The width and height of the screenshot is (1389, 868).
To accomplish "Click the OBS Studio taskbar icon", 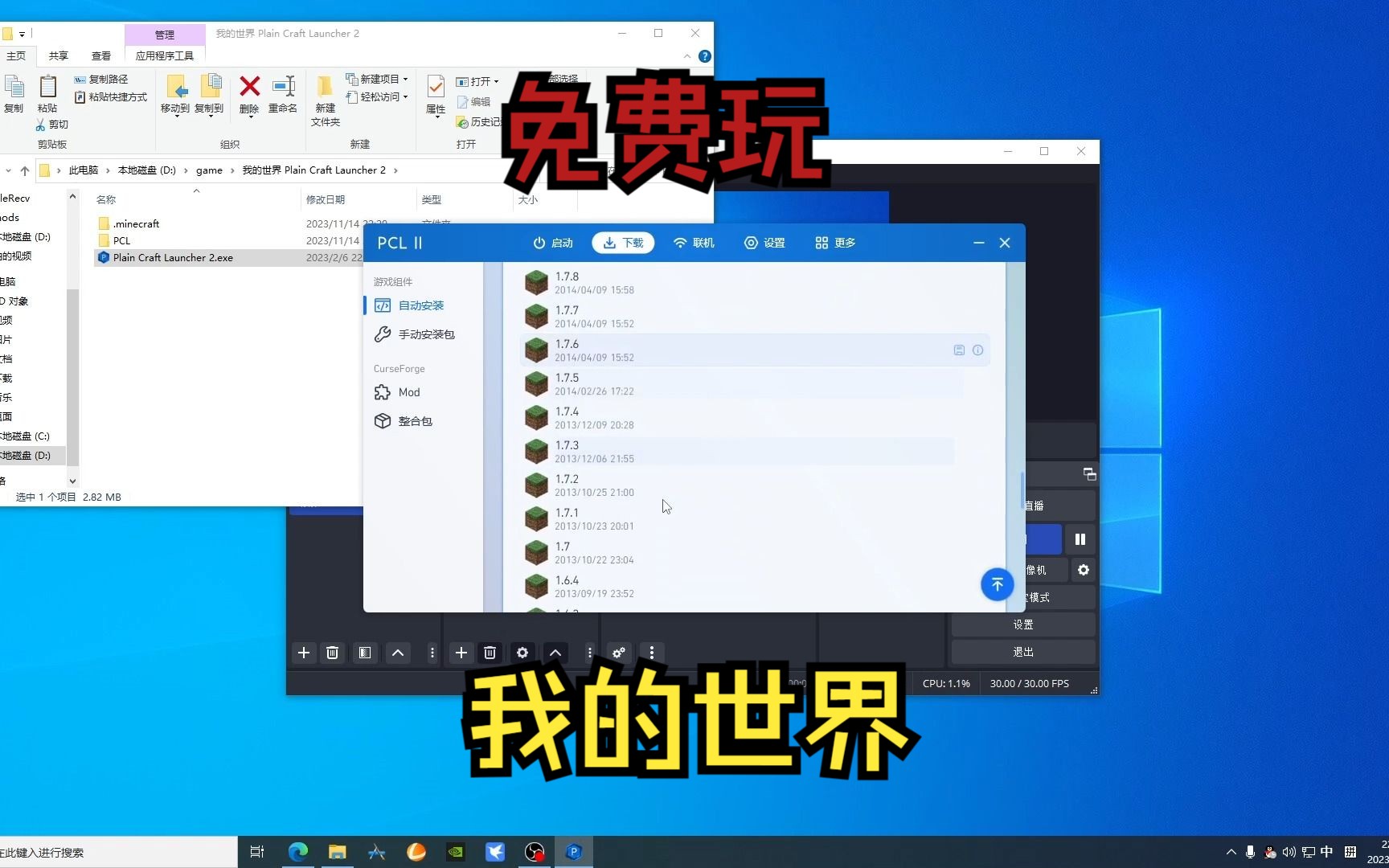I will (x=535, y=852).
